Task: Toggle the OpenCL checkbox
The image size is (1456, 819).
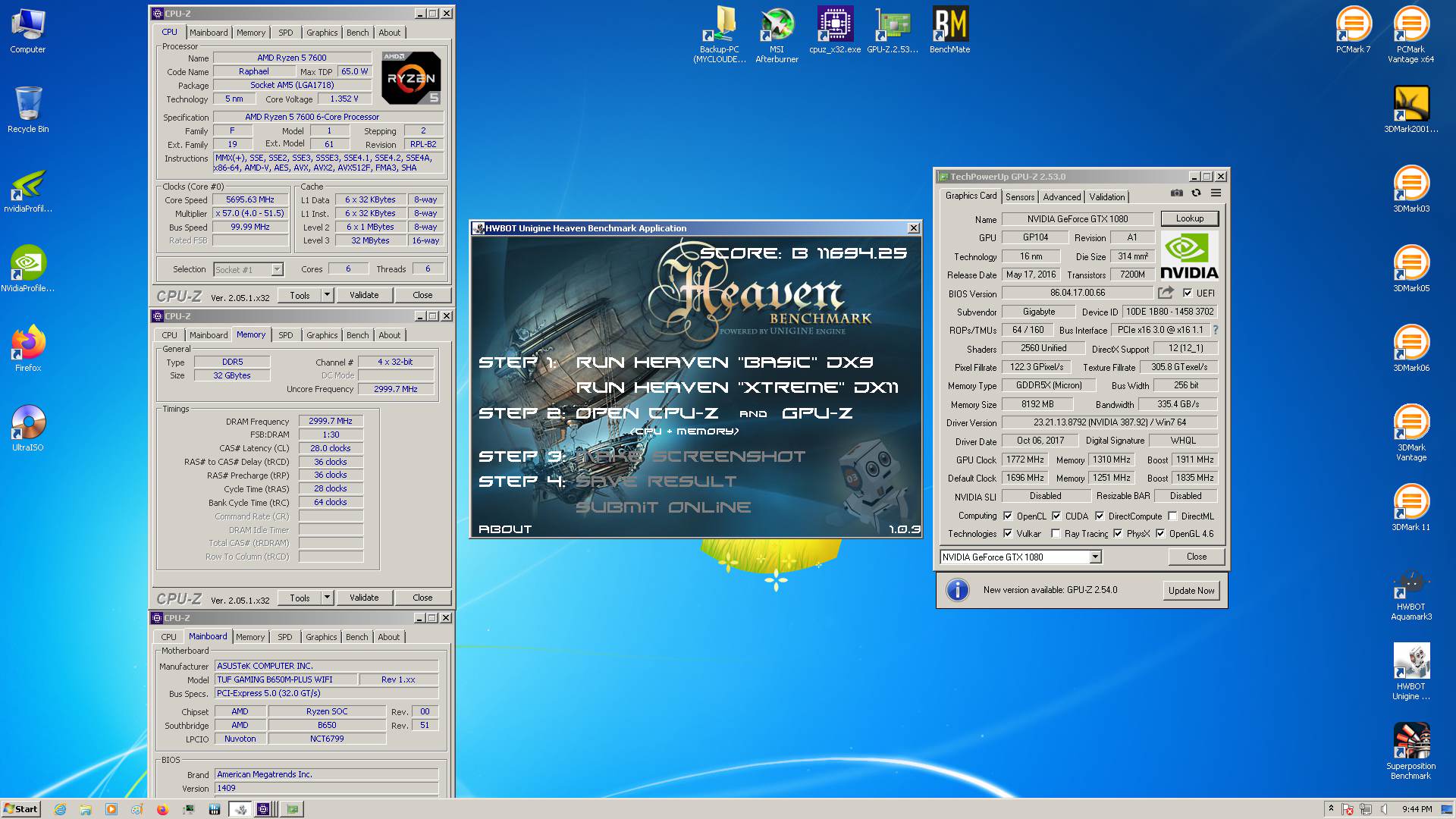Action: 1008,516
